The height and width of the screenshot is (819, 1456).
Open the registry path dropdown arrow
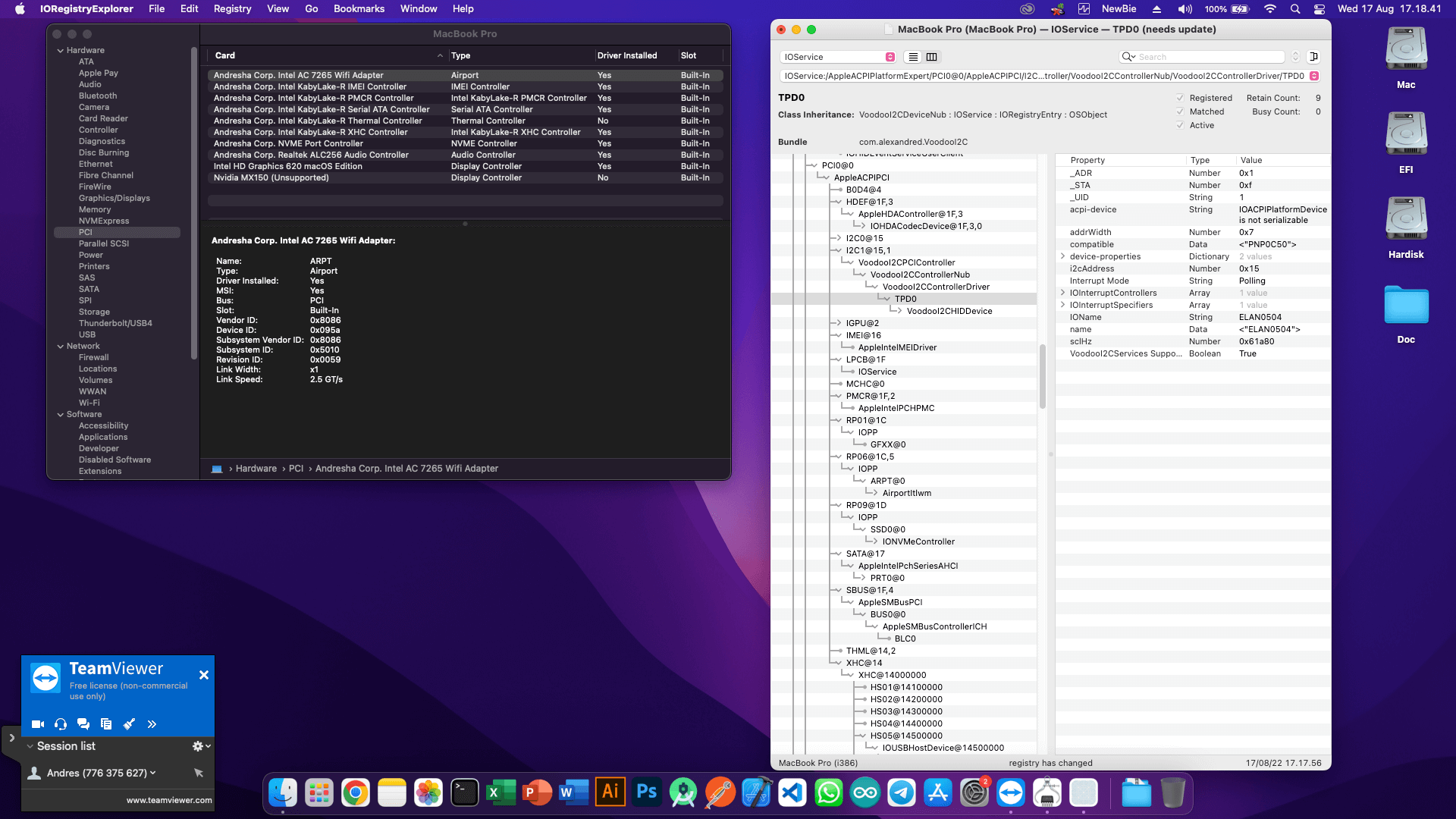(x=1314, y=76)
